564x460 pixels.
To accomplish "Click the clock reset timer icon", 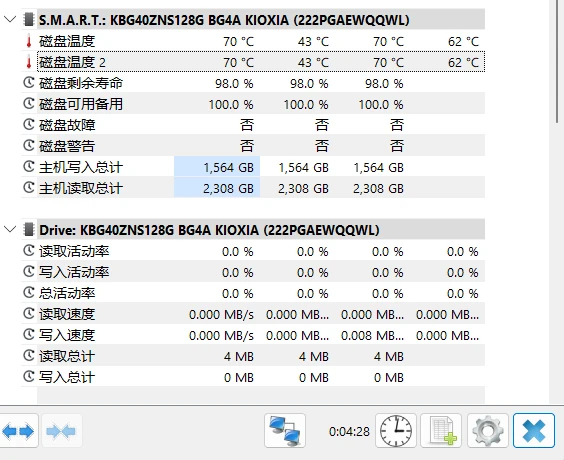I will pyautogui.click(x=396, y=431).
